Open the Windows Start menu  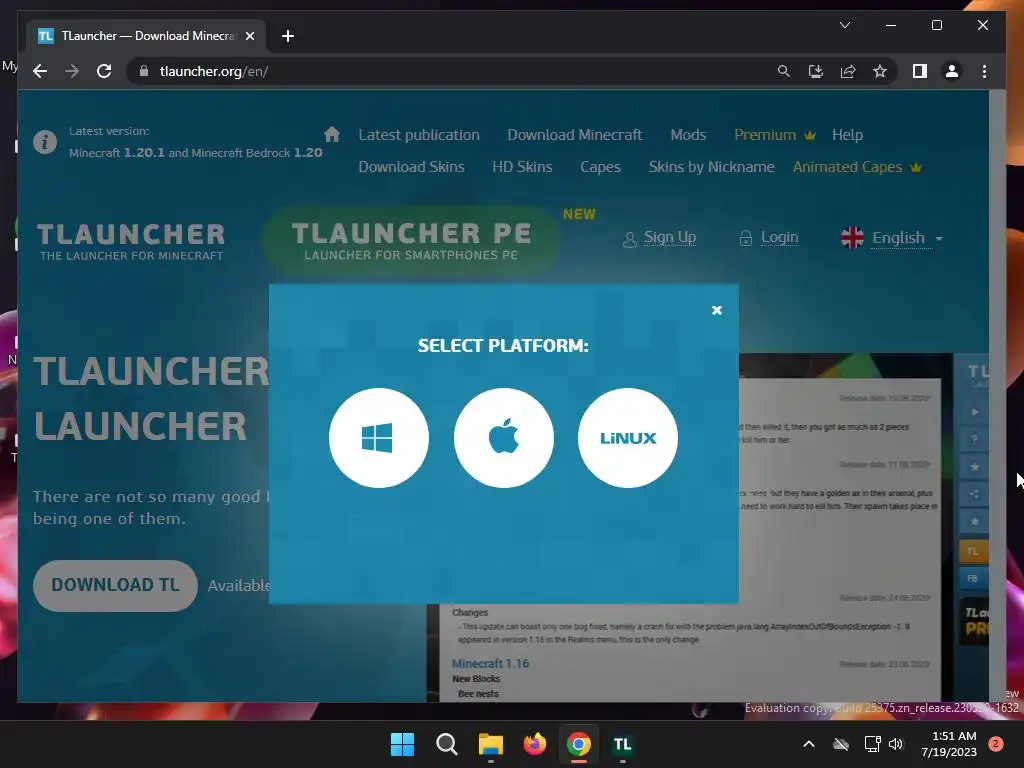[x=402, y=744]
